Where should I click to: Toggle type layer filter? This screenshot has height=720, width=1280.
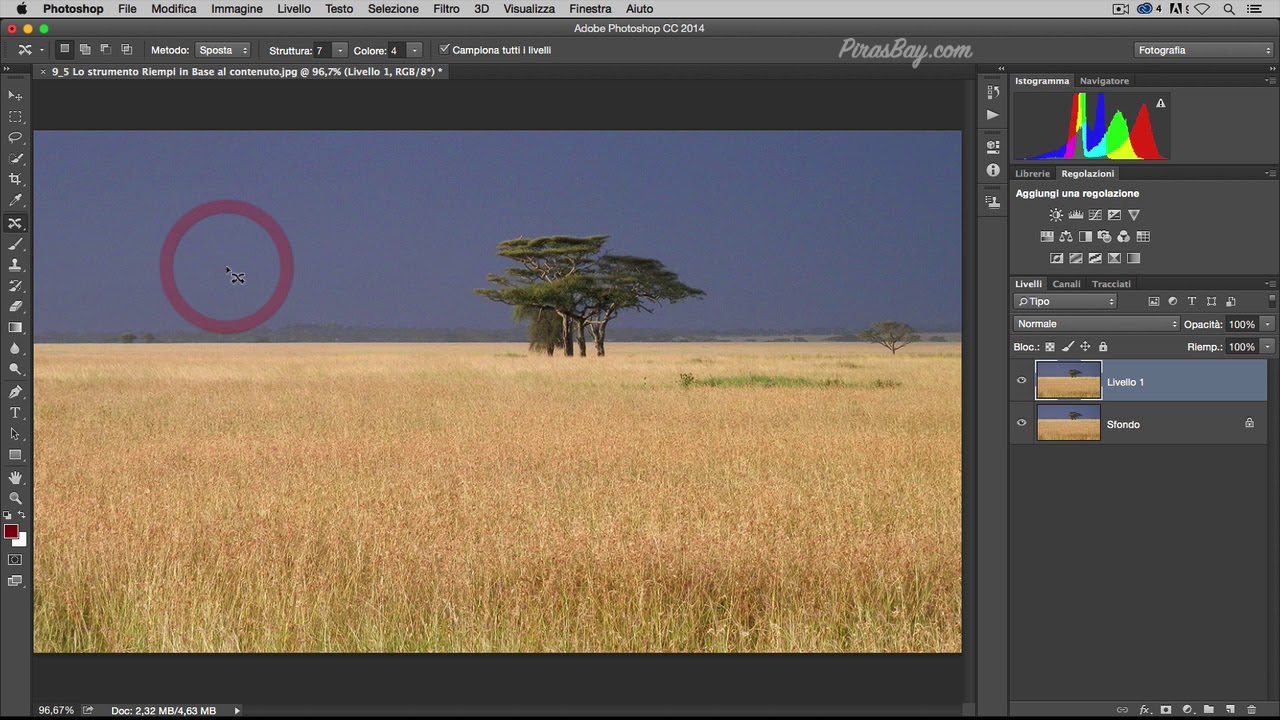(x=1191, y=301)
